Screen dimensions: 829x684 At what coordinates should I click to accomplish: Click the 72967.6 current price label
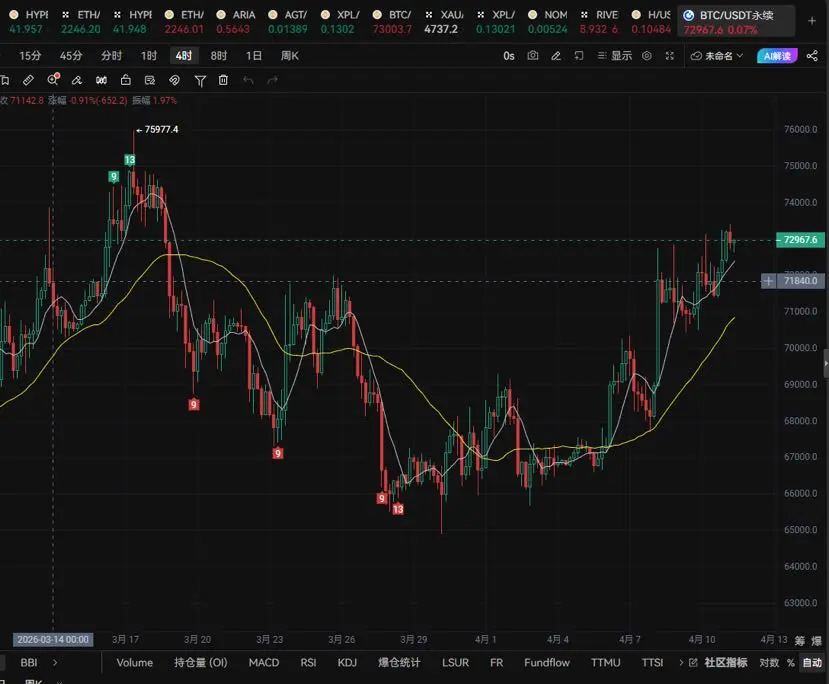[x=800, y=240]
